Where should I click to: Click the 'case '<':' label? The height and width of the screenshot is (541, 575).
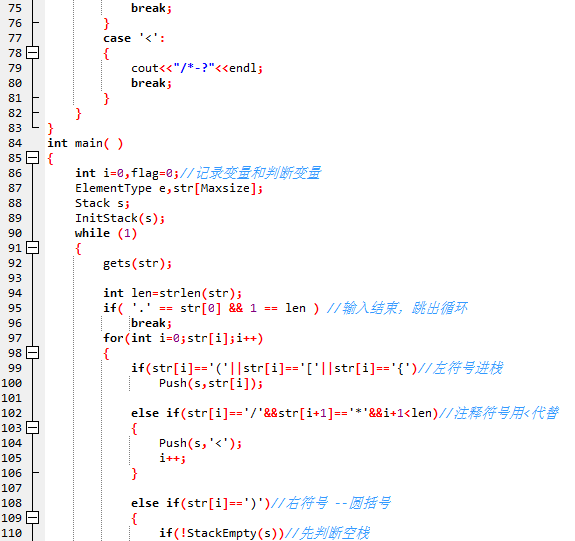(134, 38)
